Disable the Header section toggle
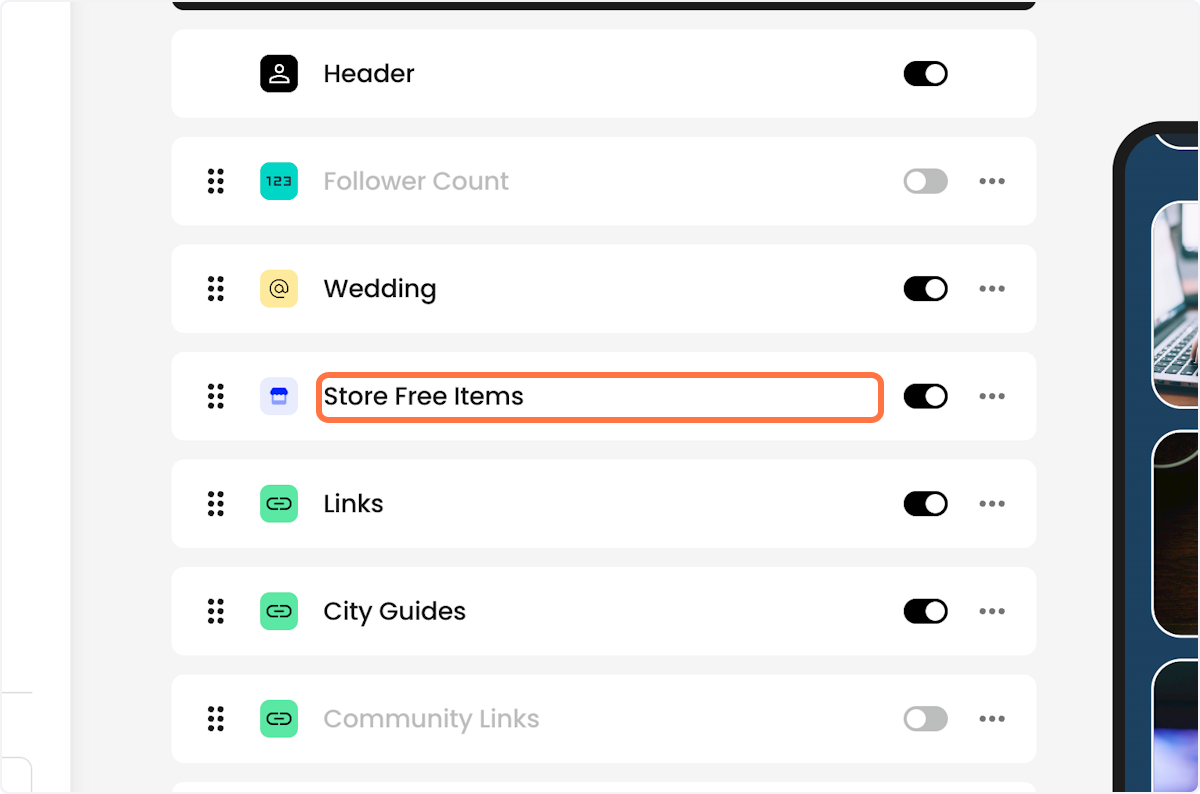Screen dimensions: 1200x794 click(925, 73)
